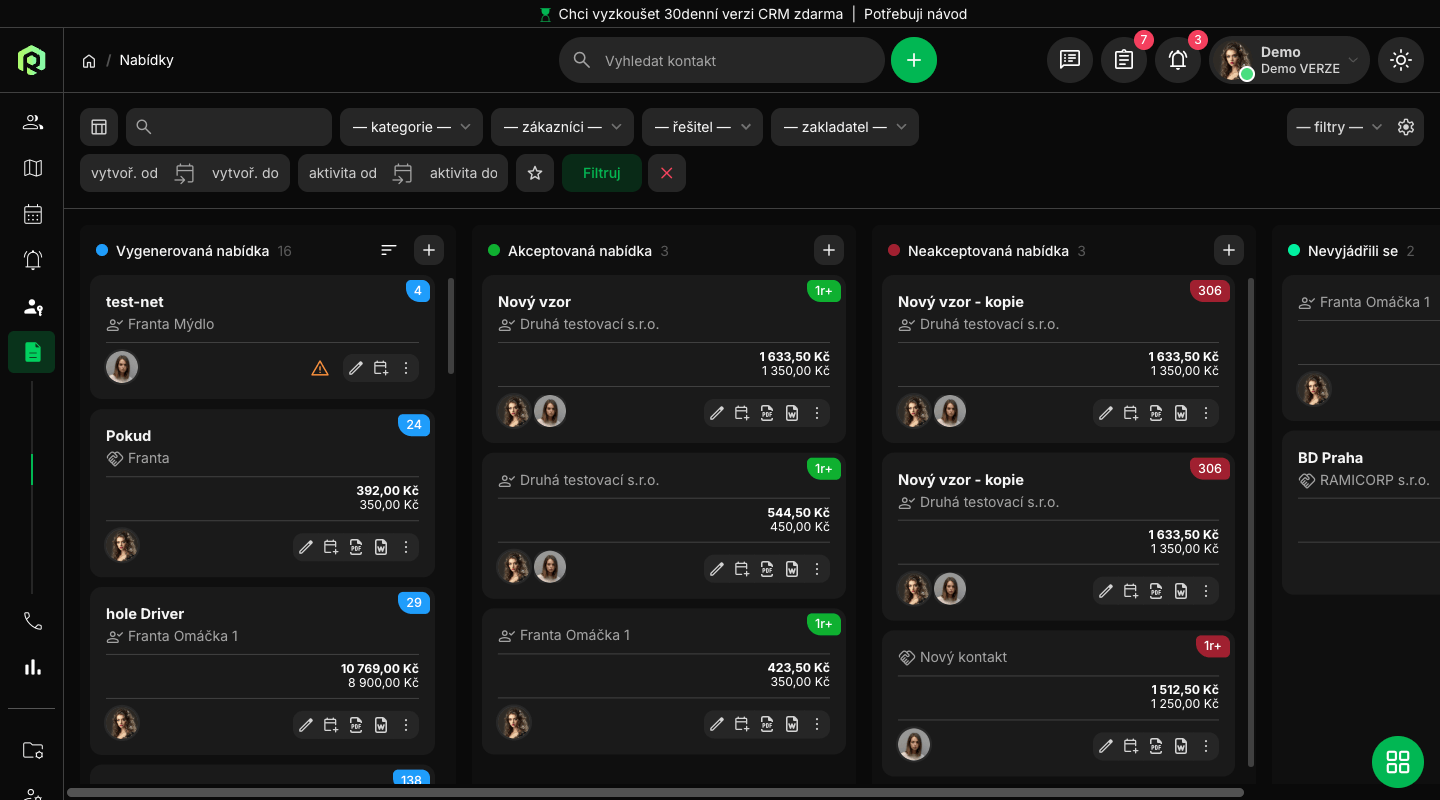Image resolution: width=1440 pixels, height=800 pixels.
Task: Open the chat messages icon in header
Action: point(1070,60)
